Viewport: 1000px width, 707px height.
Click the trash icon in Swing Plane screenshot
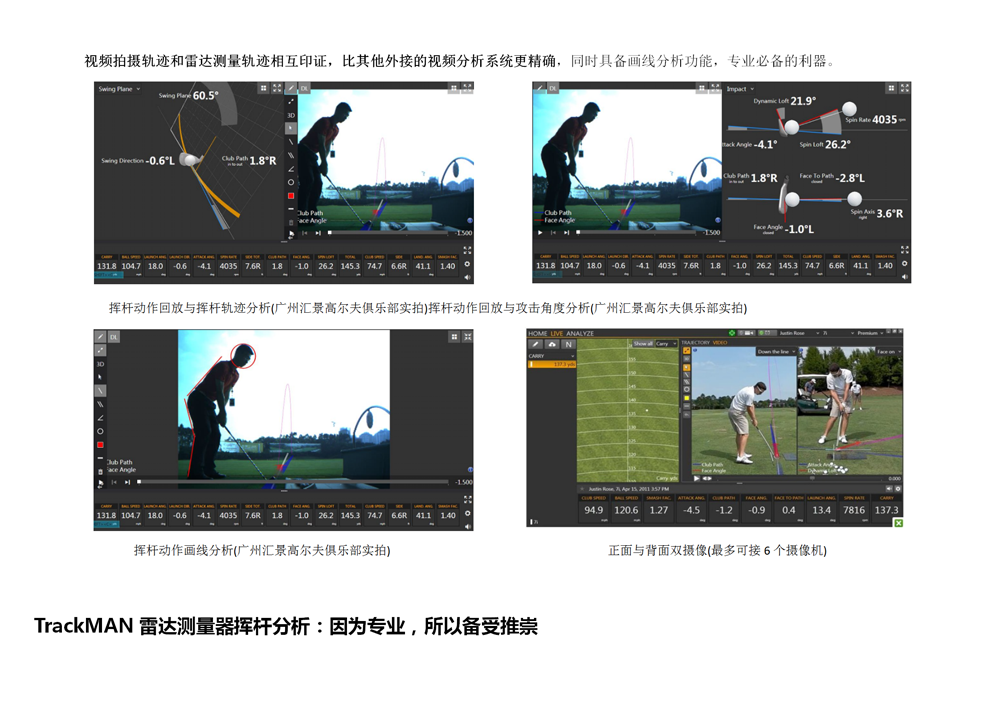pos(291,222)
